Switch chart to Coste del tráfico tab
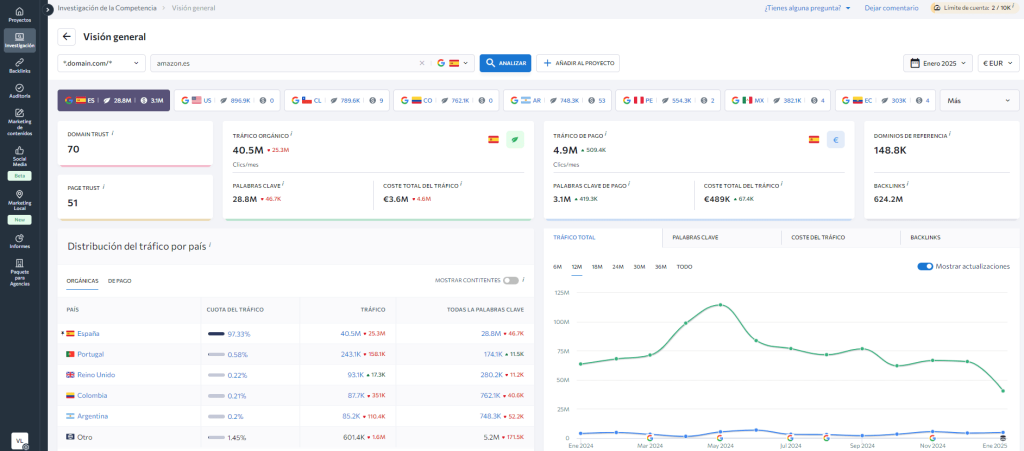1024x451 pixels. (x=841, y=238)
